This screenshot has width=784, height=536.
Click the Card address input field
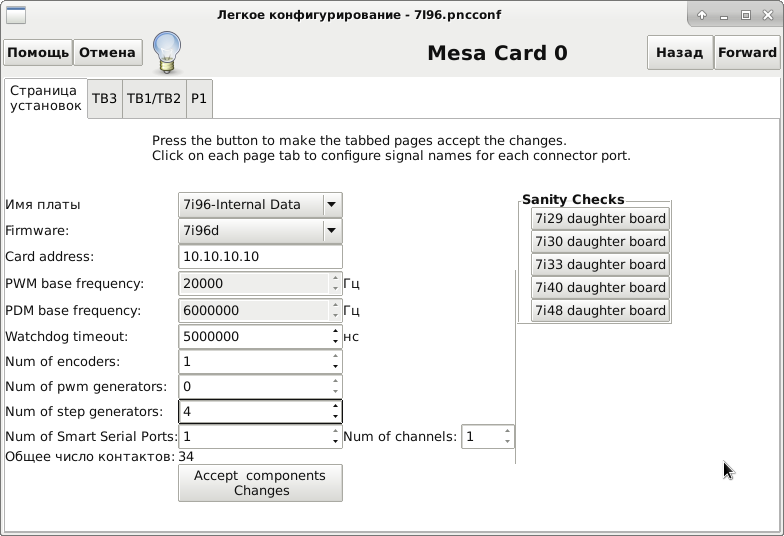tap(260, 257)
